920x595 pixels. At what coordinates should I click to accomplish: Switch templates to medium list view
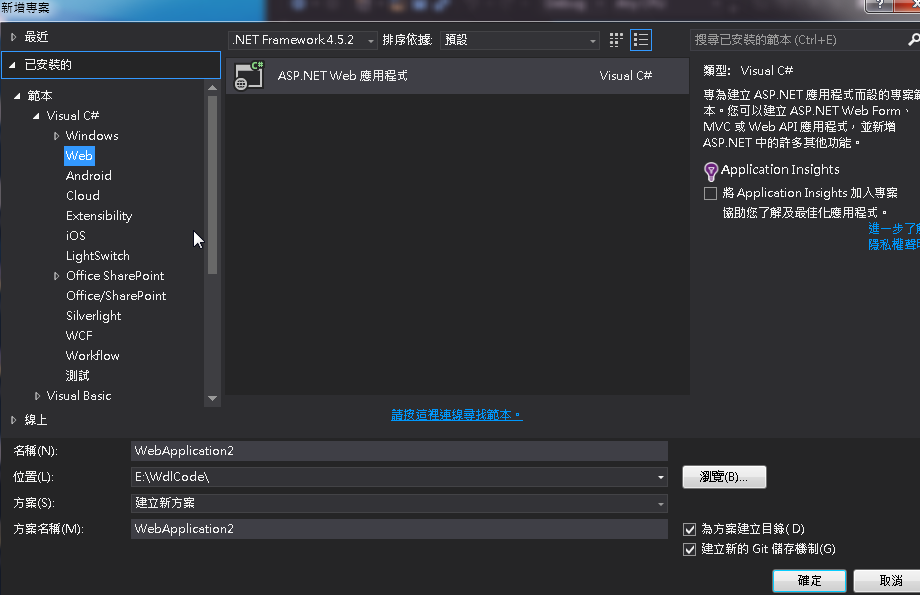[x=640, y=39]
